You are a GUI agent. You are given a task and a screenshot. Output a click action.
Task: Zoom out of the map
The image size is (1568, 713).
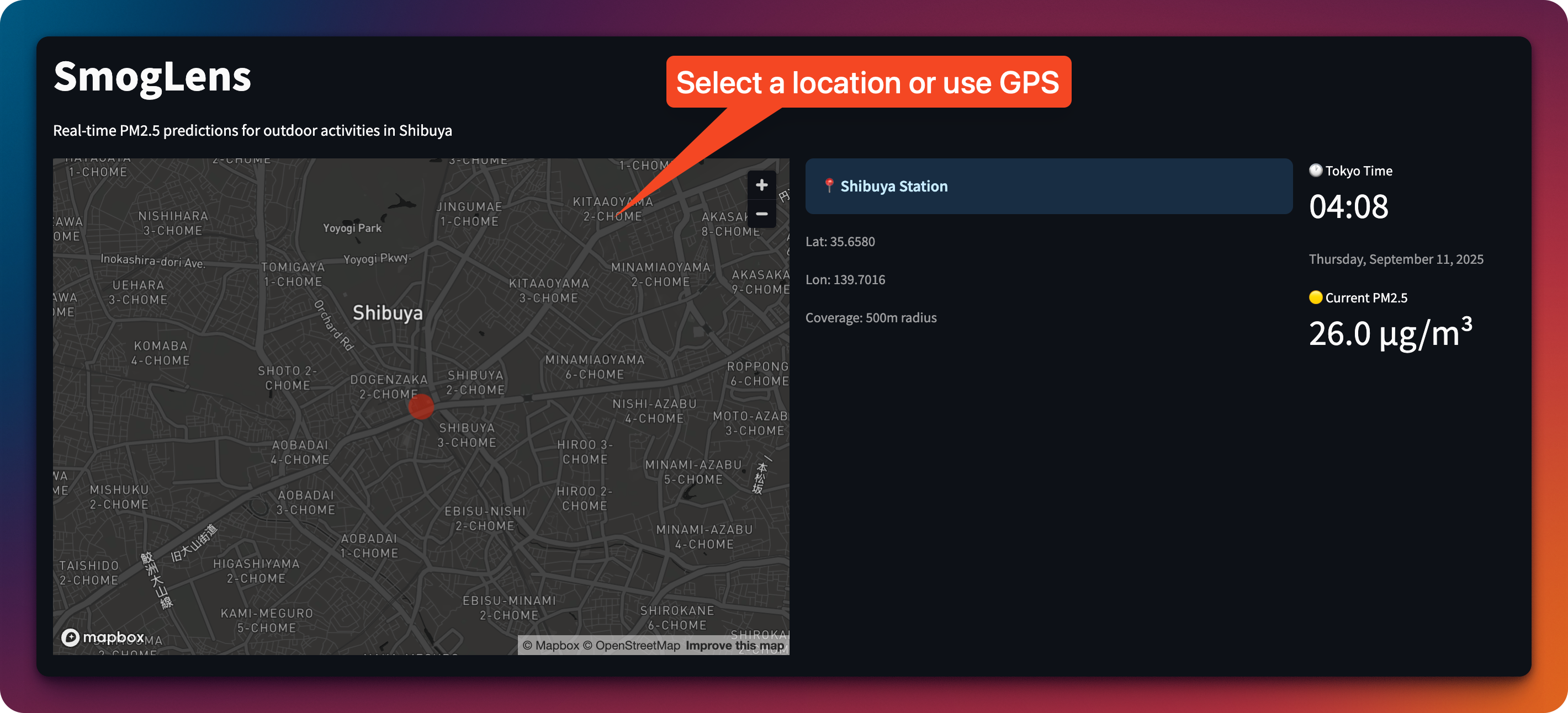pyautogui.click(x=761, y=214)
